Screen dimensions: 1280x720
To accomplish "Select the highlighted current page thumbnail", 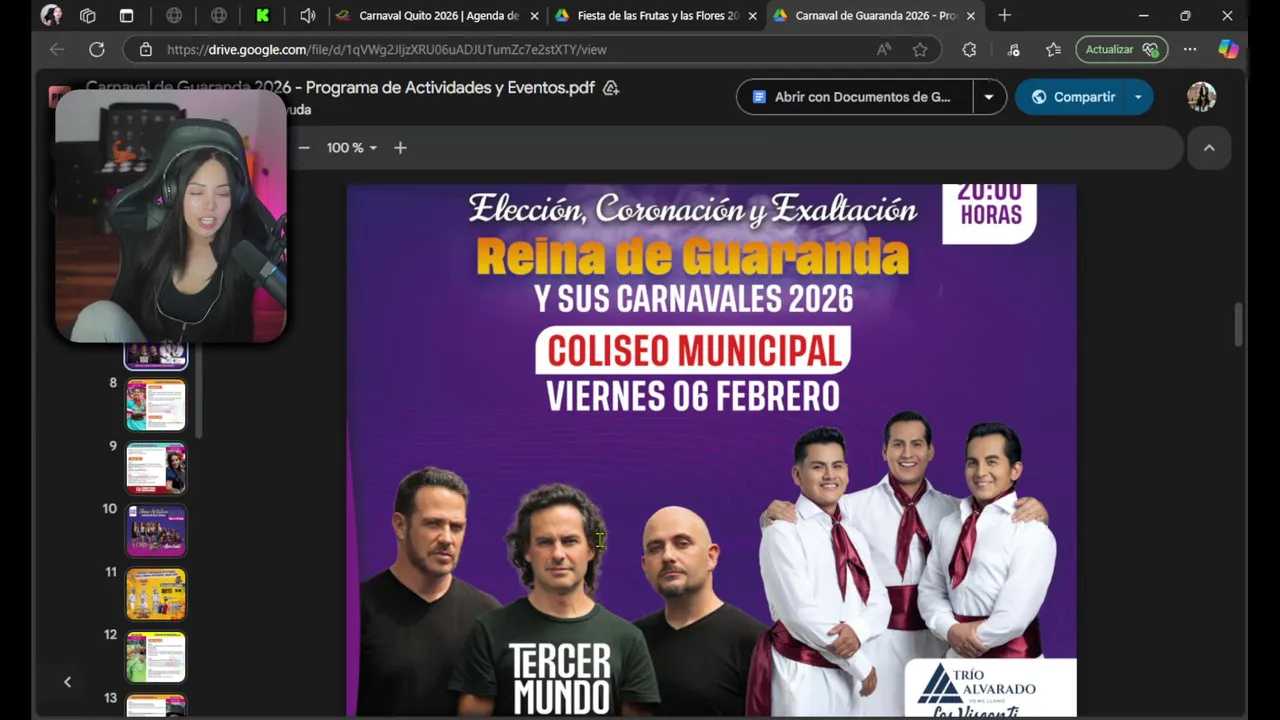I will coord(156,355).
